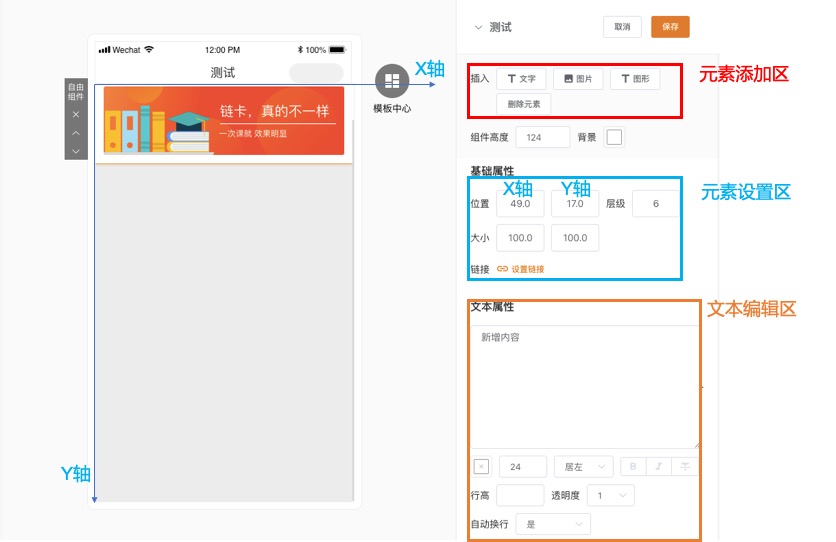Image resolution: width=836 pixels, height=542 pixels.
Task: Move component down with the down chevron
Action: click(76, 151)
